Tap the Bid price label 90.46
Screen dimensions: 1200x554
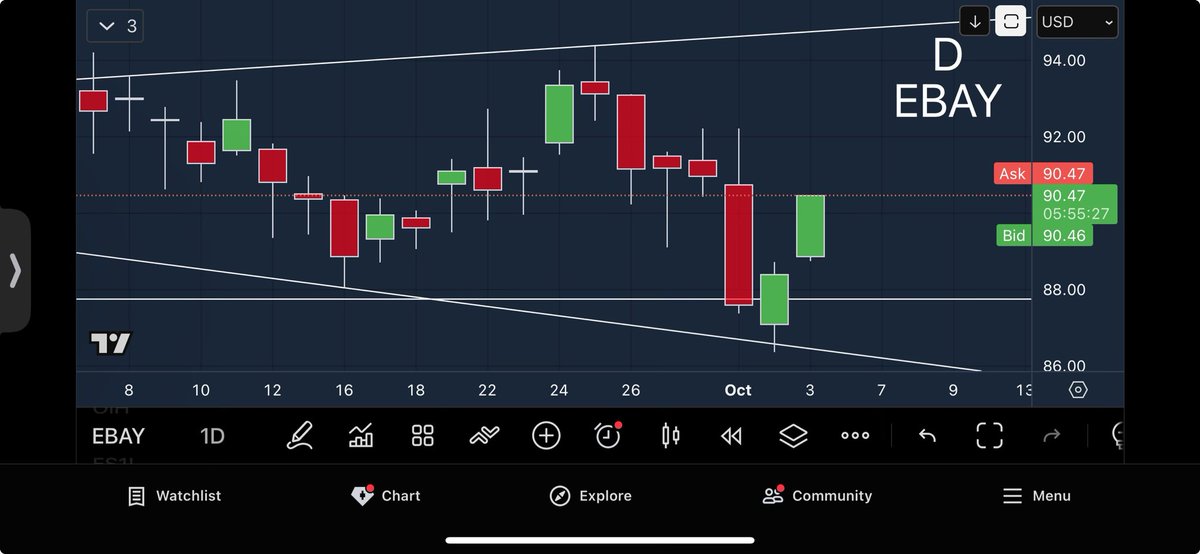click(x=1044, y=236)
